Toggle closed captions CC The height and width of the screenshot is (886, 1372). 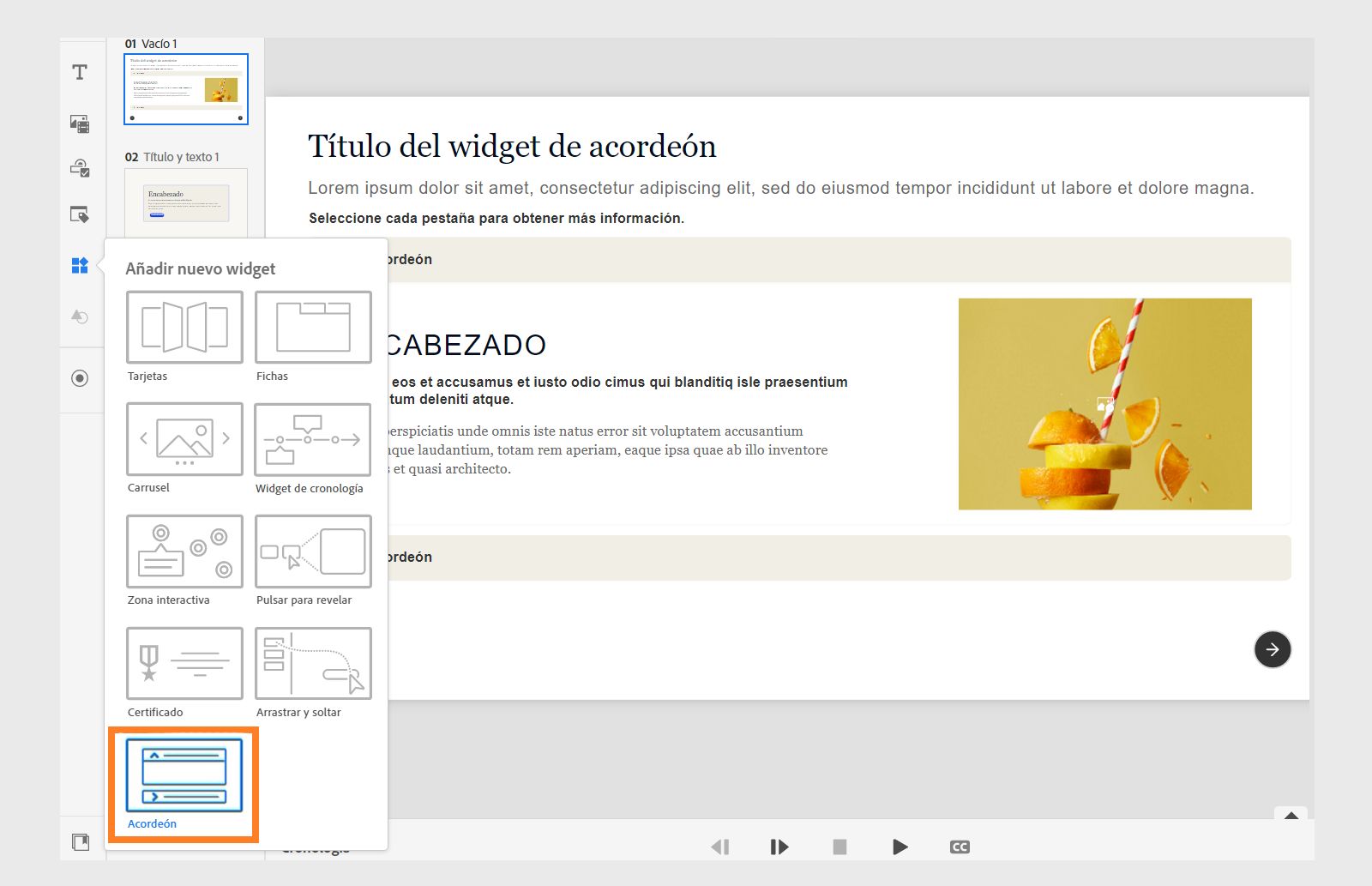[x=960, y=847]
